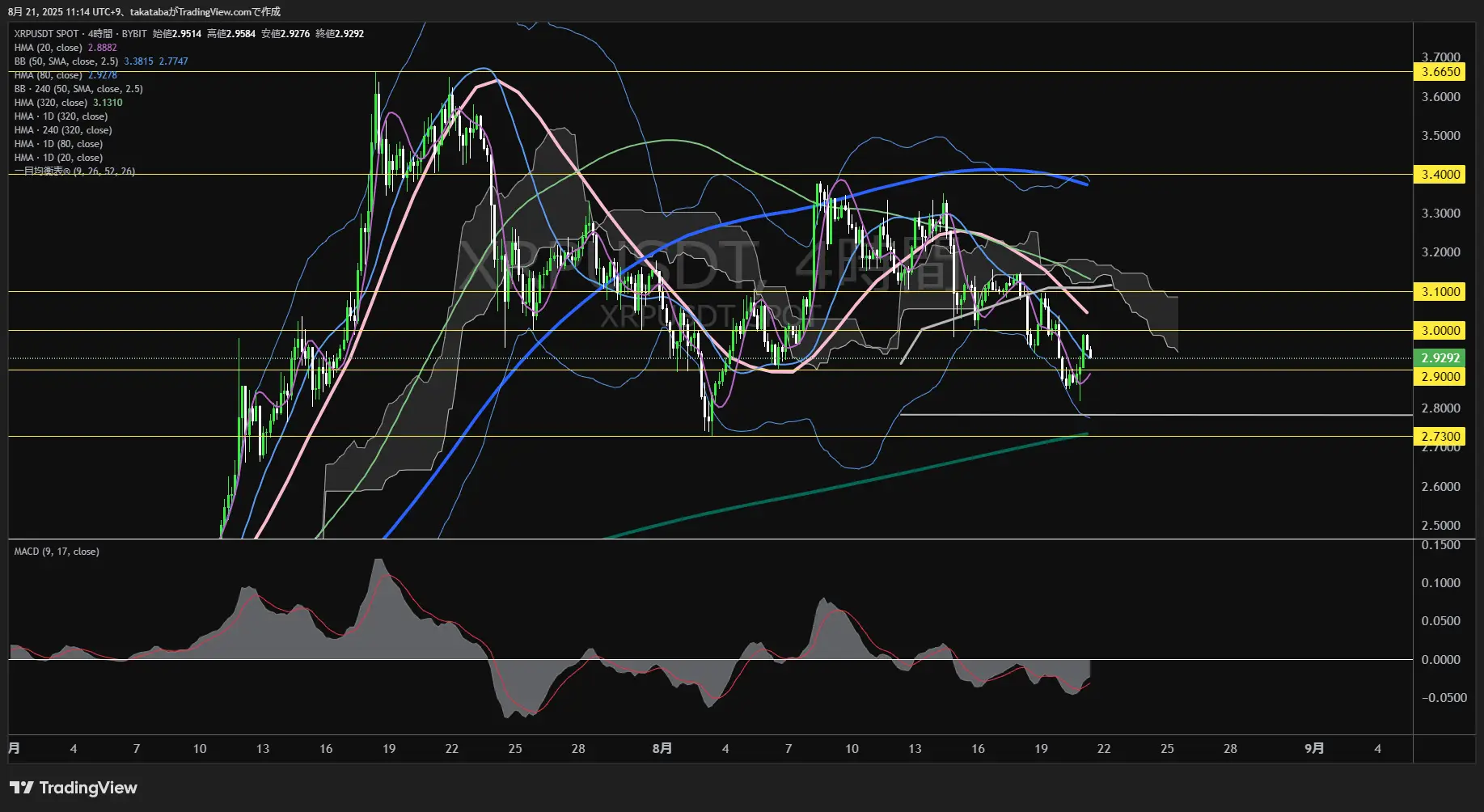Click the 9月 label on time axis
Viewport: 1484px width, 812px height.
[1314, 749]
